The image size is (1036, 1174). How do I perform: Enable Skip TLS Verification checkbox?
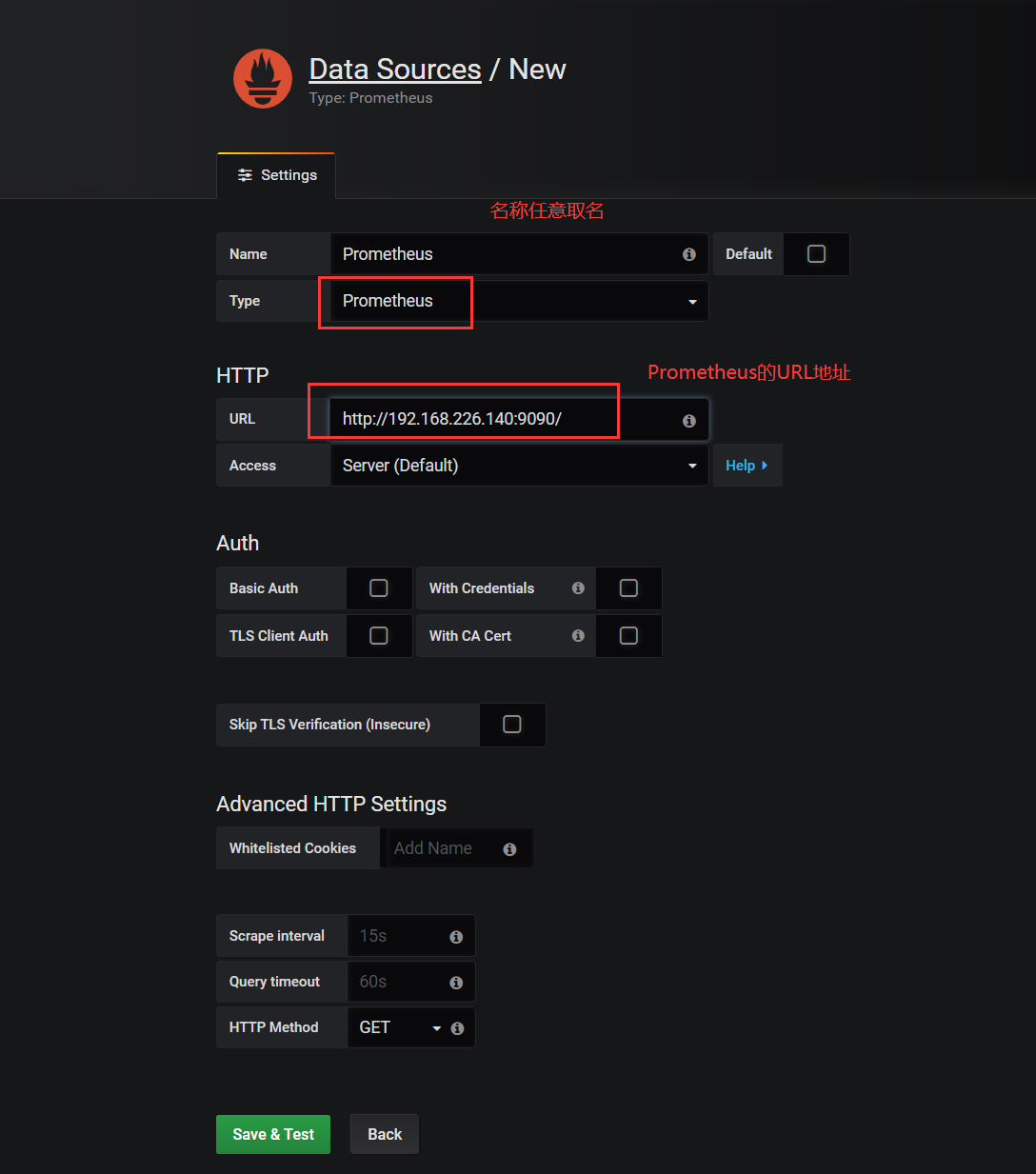click(x=512, y=725)
